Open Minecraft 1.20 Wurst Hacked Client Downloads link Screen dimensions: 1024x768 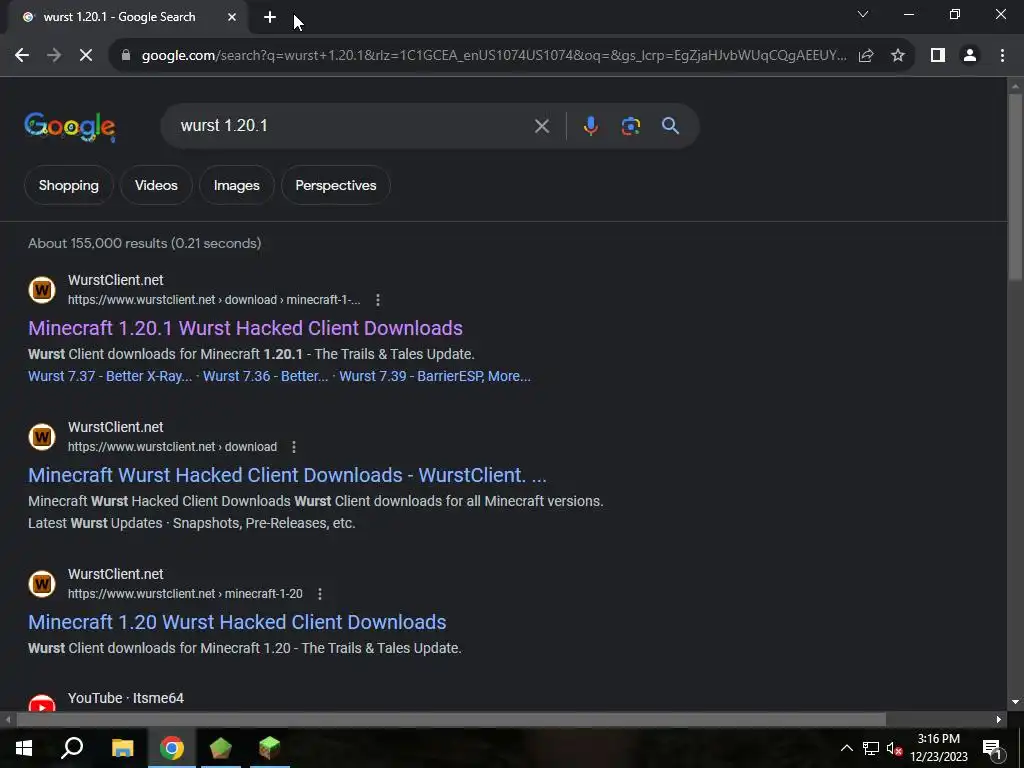pyautogui.click(x=237, y=622)
